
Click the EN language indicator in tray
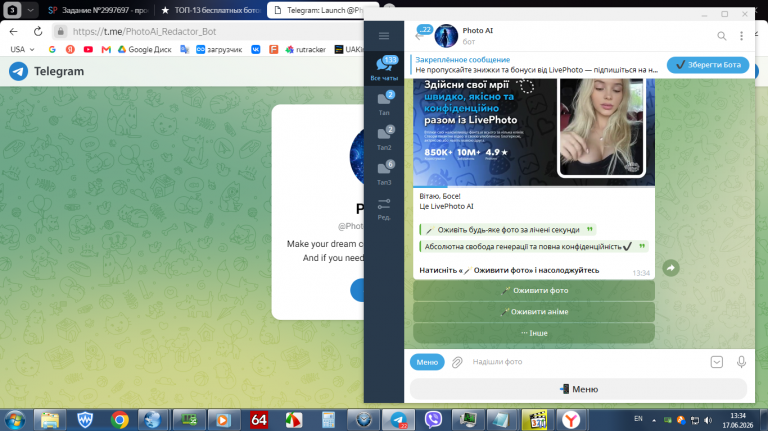click(638, 419)
